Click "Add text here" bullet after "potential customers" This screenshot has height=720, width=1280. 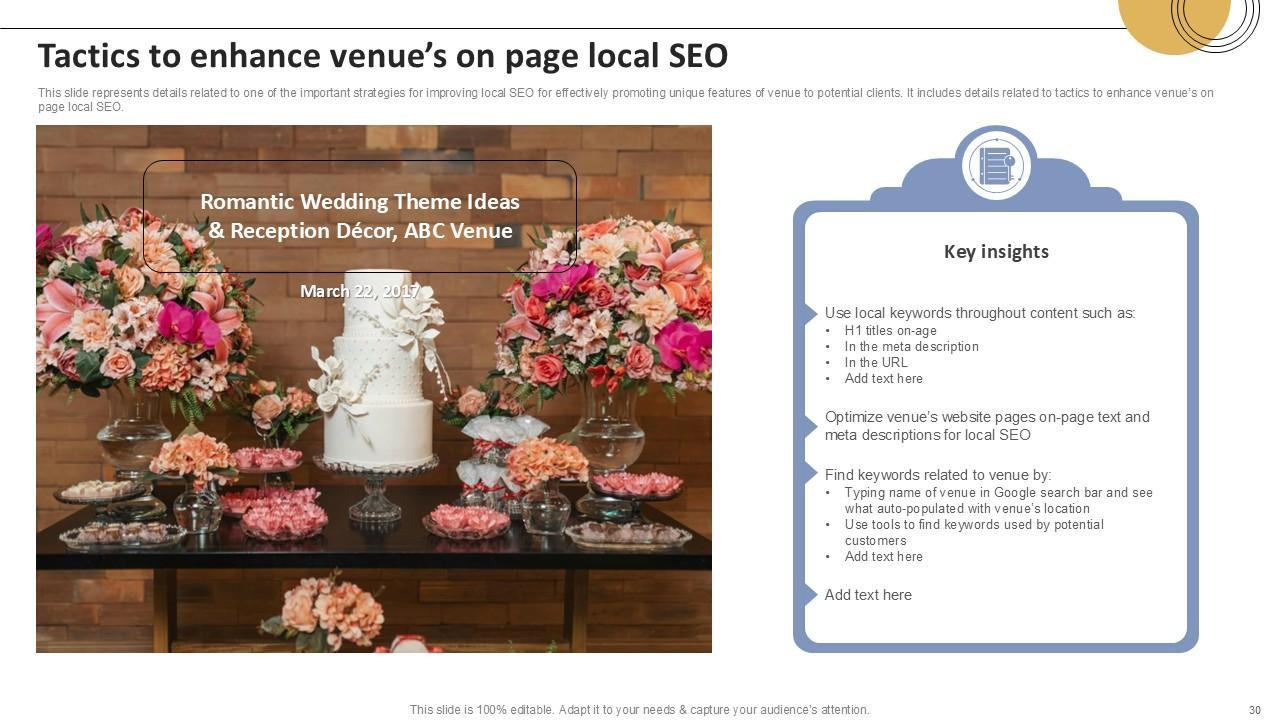(883, 557)
